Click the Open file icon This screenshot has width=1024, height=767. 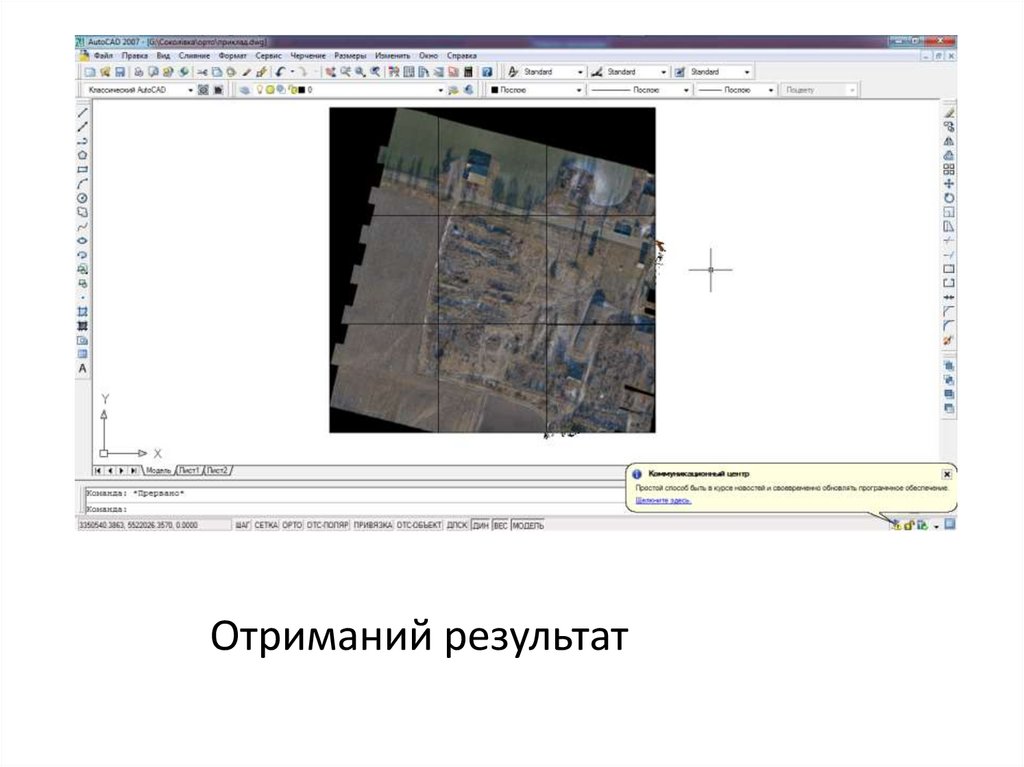pos(104,72)
